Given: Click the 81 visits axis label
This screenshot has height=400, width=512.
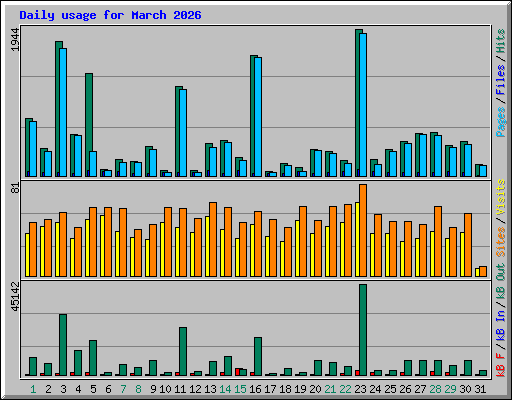Looking at the screenshot, I should point(15,188).
